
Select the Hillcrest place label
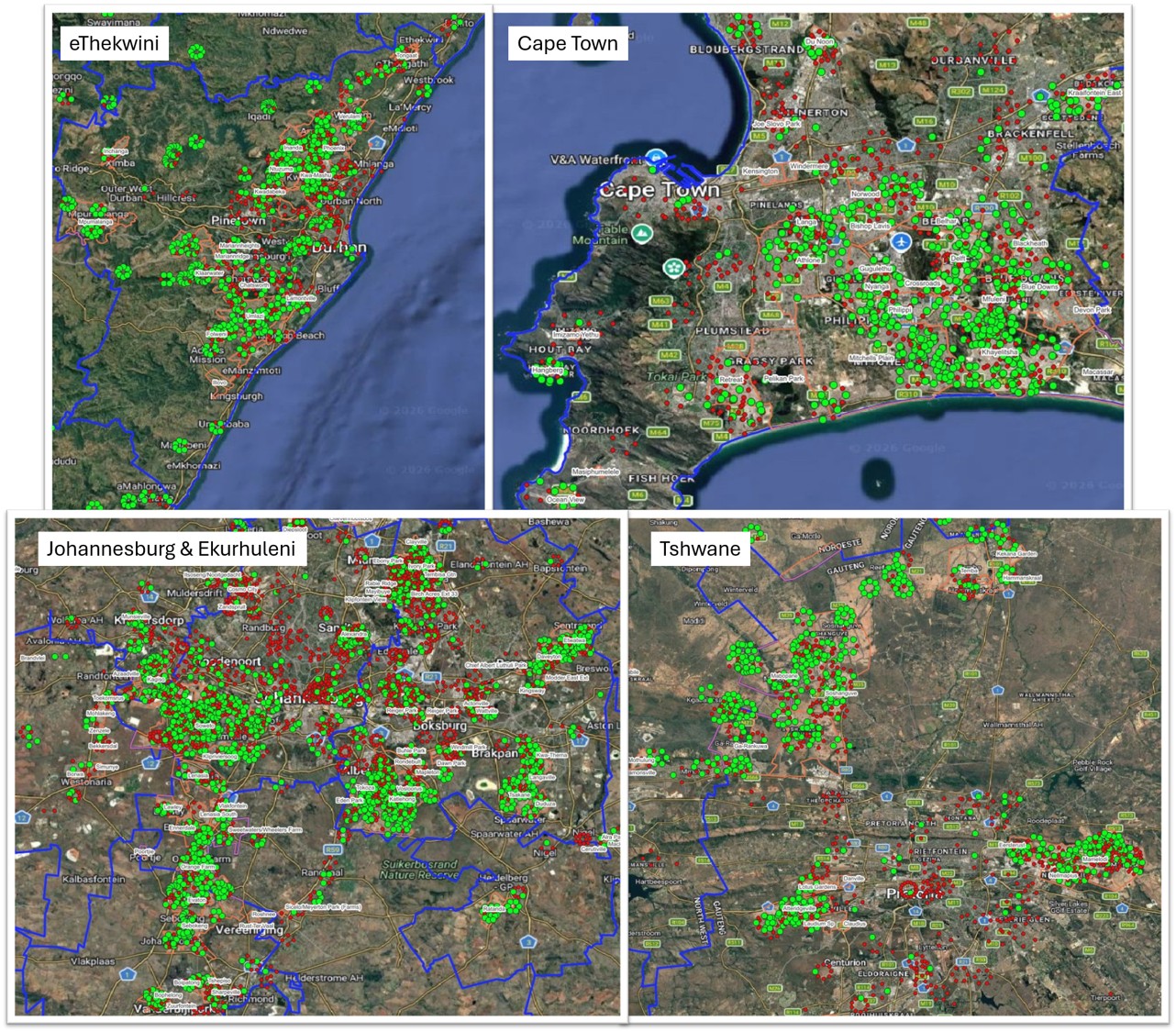click(176, 197)
